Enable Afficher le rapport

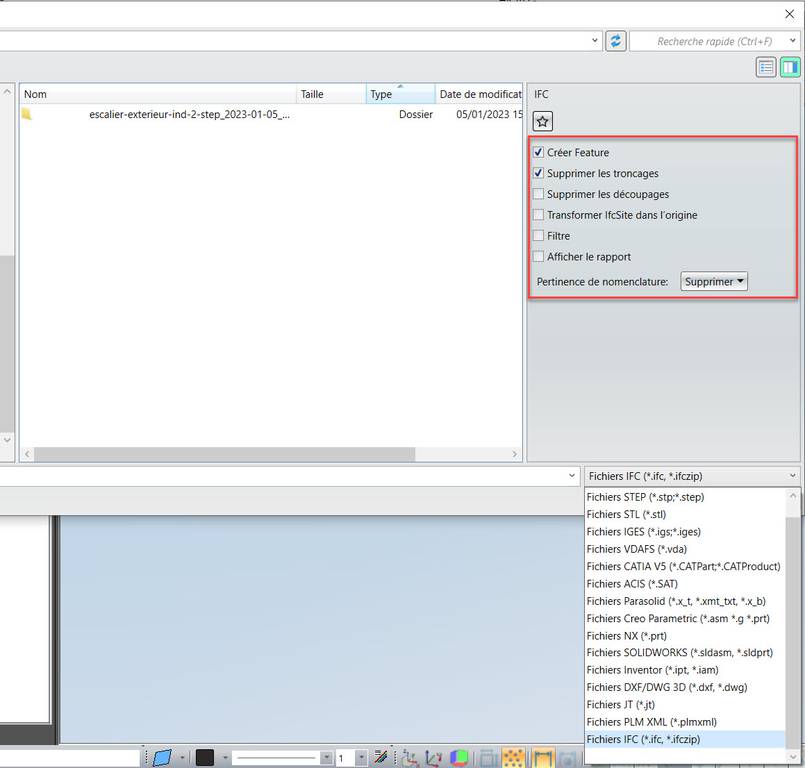pyautogui.click(x=538, y=256)
